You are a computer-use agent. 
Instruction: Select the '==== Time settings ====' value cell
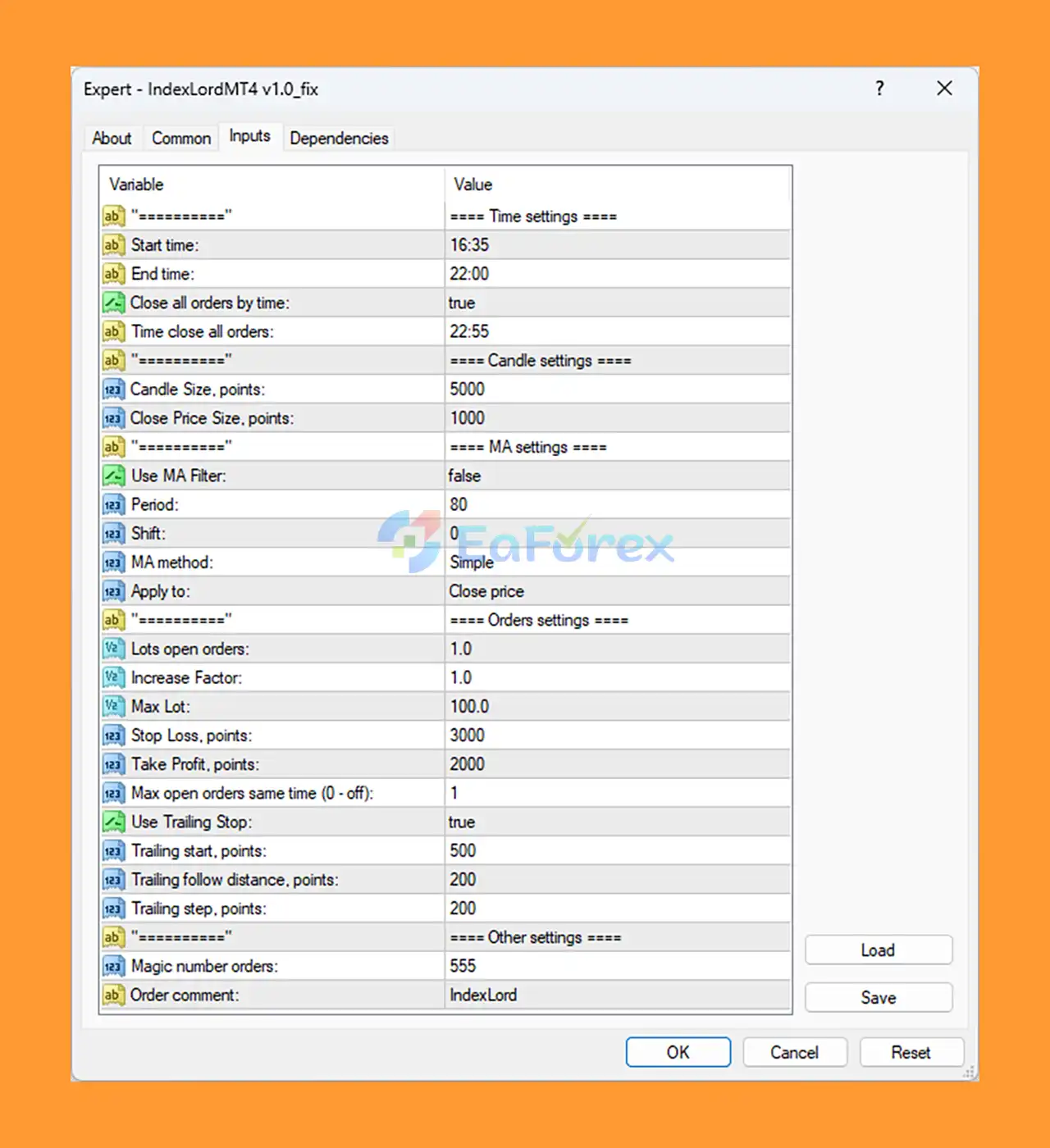[x=618, y=216]
